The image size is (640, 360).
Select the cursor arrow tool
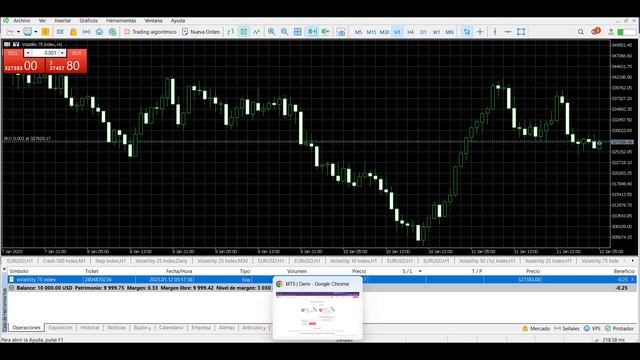pos(467,31)
